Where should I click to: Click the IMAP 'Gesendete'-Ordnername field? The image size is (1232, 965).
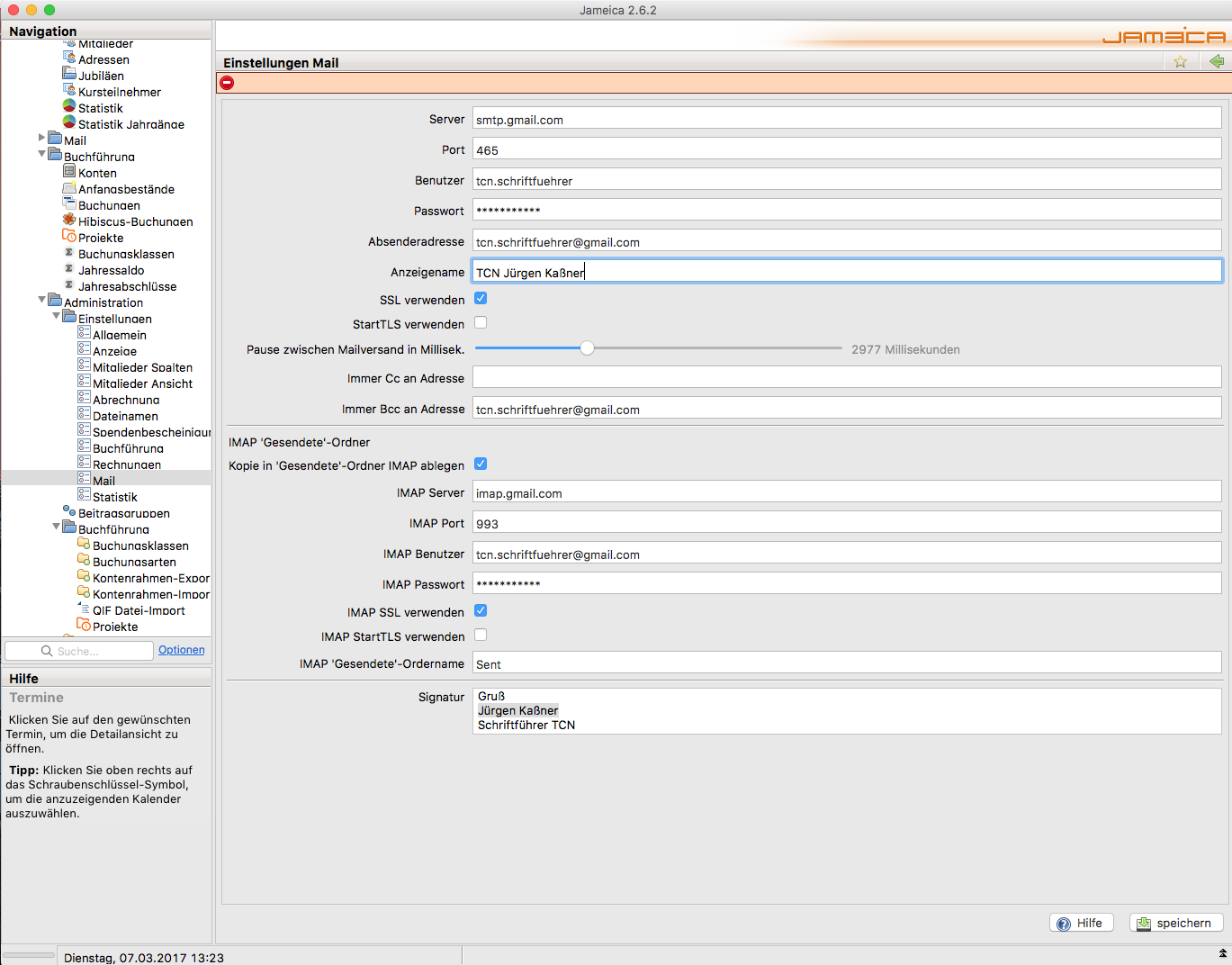point(847,663)
